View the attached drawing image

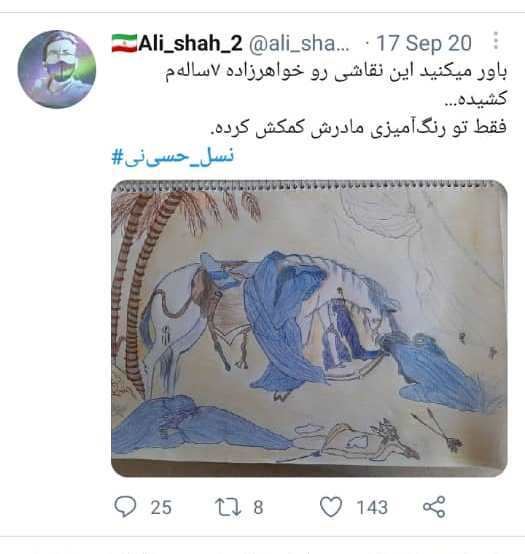309,329
